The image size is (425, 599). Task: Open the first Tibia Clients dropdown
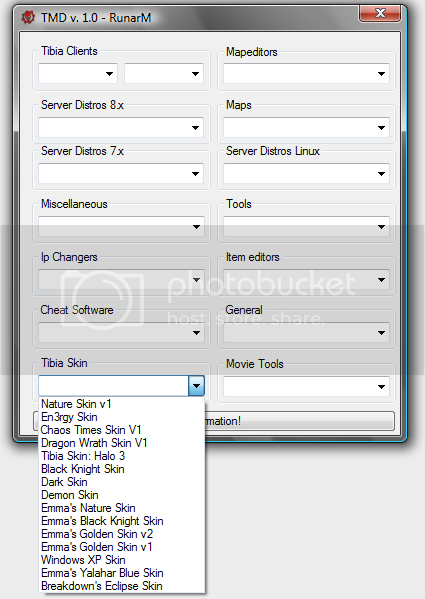[78, 73]
